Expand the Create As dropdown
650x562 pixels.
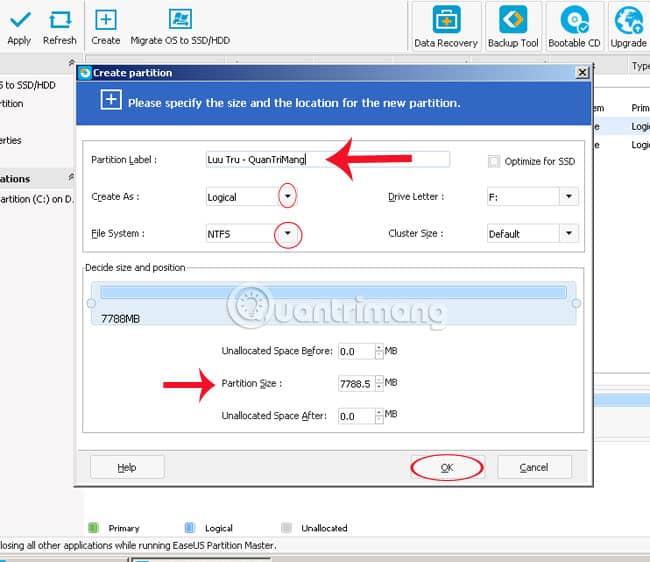tap(288, 196)
